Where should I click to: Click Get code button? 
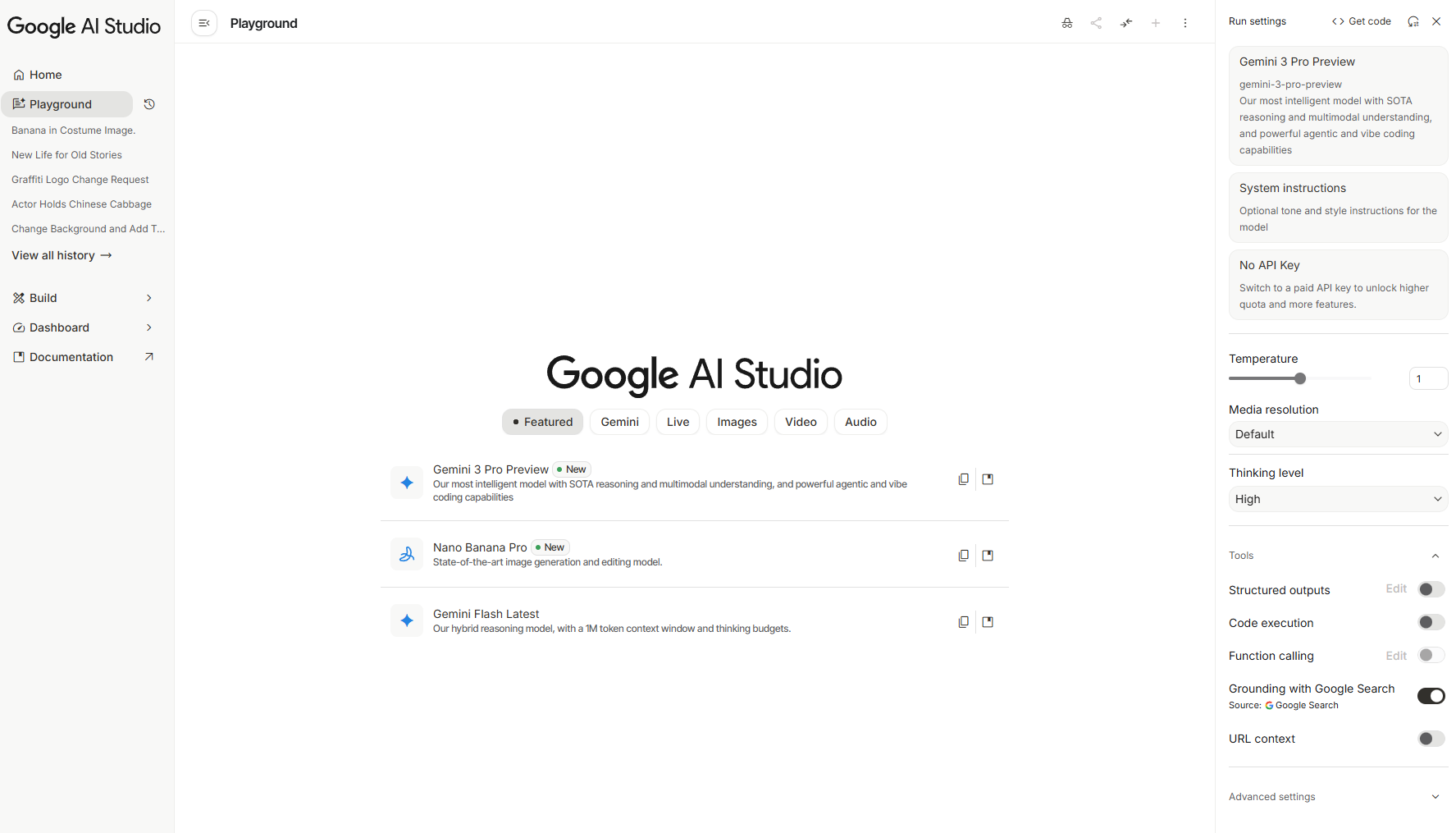coord(1361,21)
